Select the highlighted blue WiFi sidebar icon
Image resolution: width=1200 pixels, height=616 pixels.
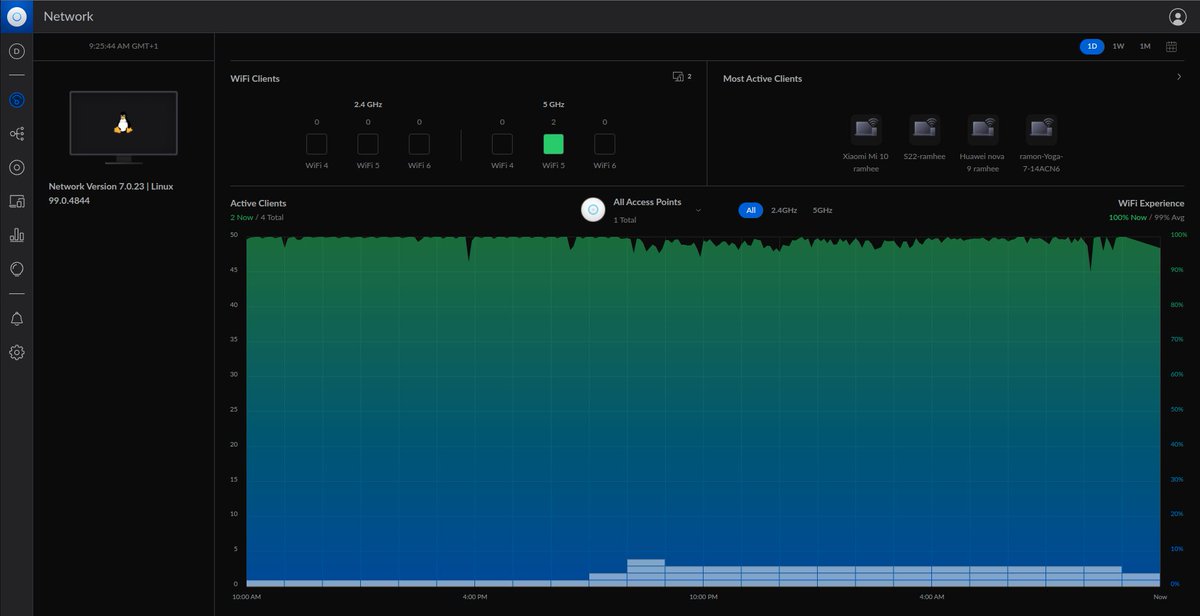click(16, 100)
